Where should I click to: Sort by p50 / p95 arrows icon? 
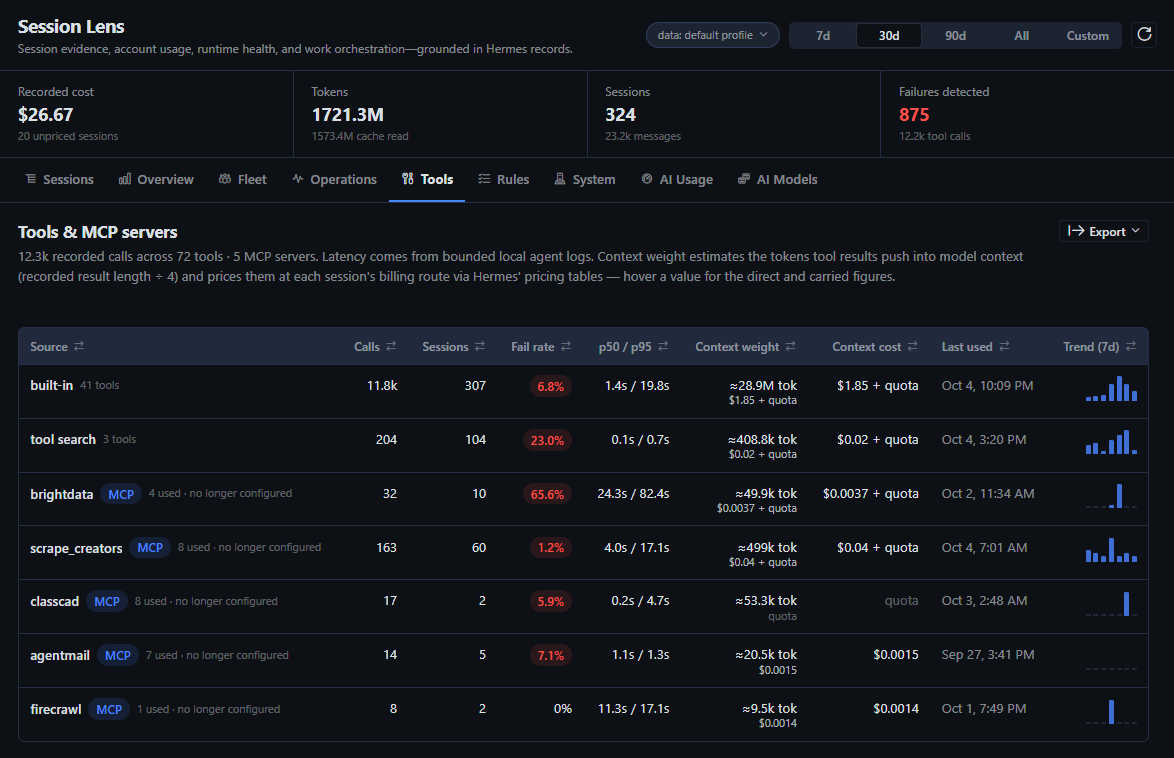(x=663, y=346)
